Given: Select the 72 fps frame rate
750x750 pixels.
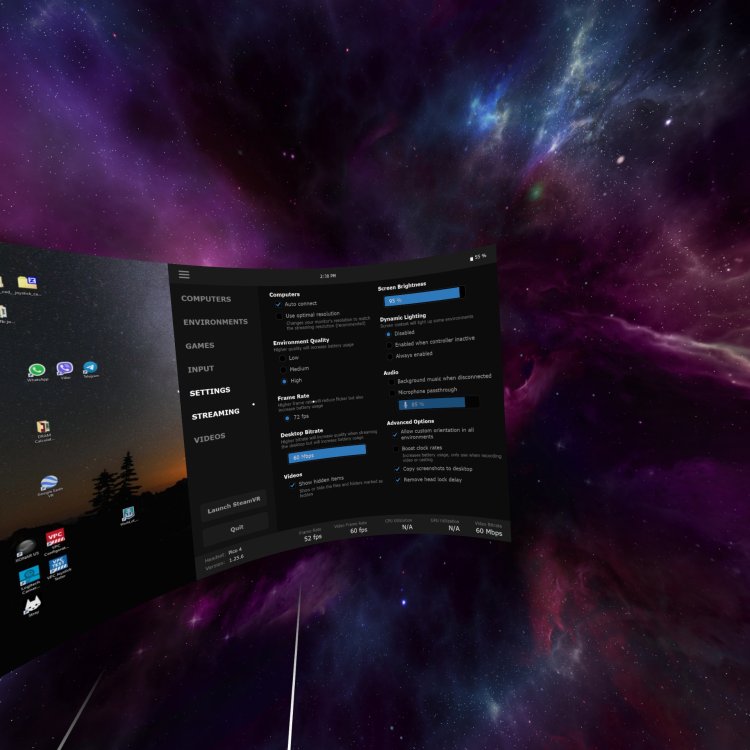Looking at the screenshot, I should (287, 418).
